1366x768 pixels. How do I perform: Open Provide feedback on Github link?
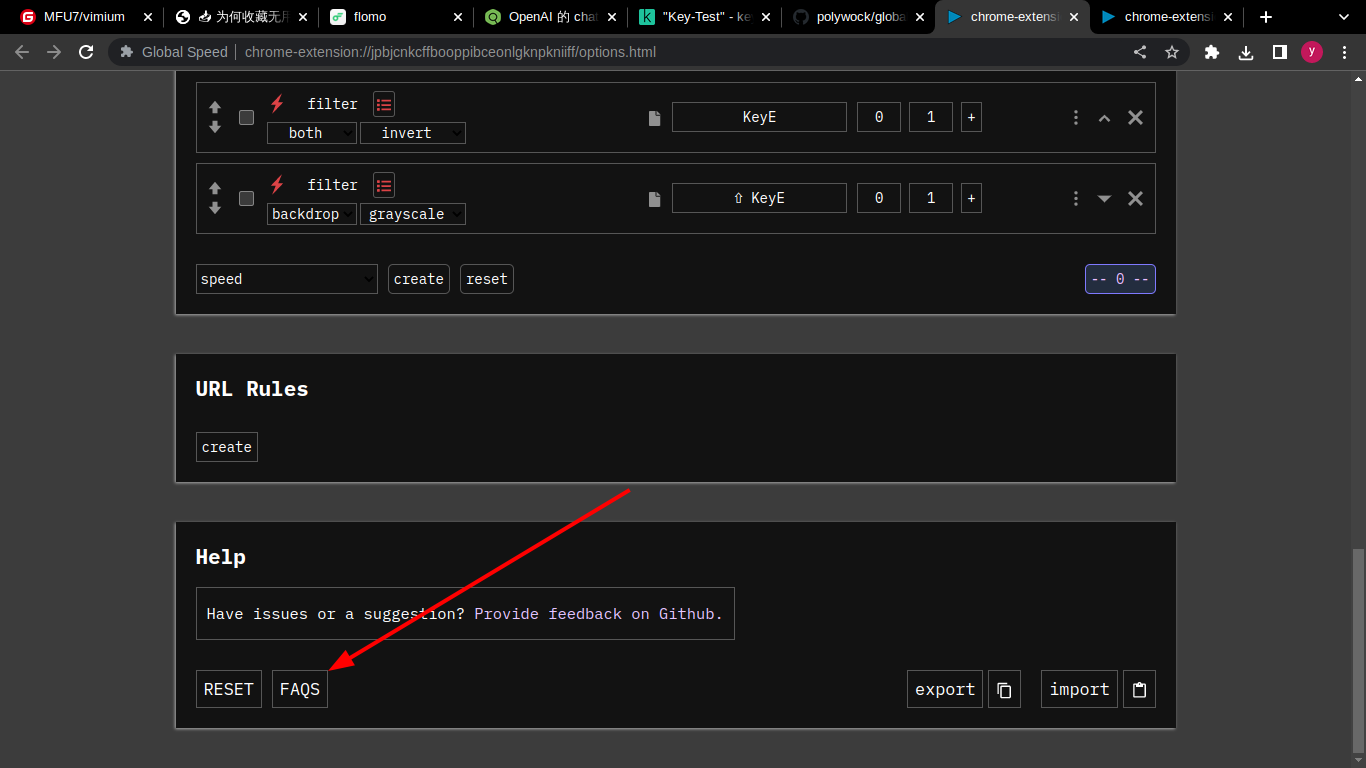(598, 614)
